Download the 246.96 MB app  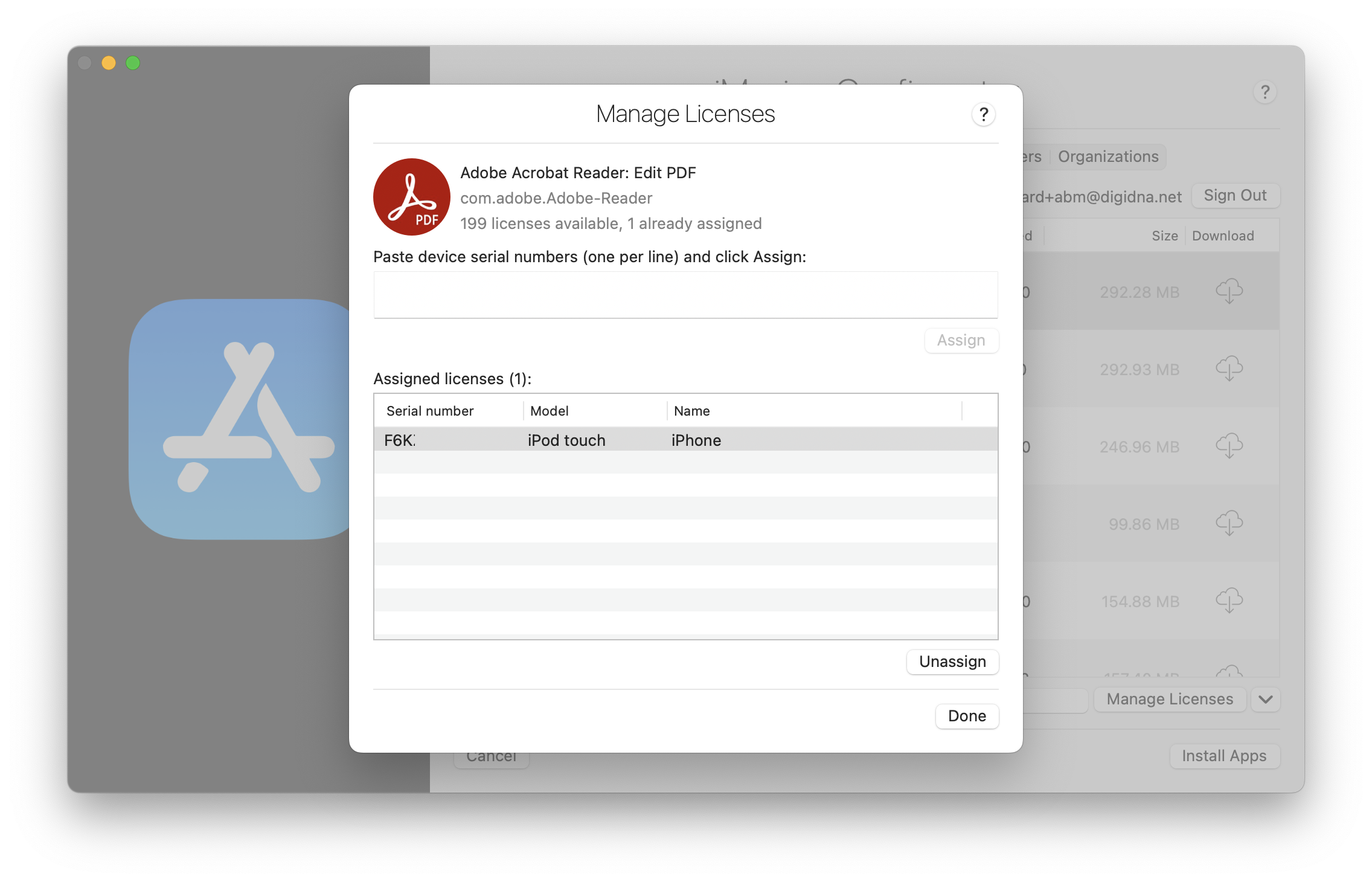tap(1229, 446)
